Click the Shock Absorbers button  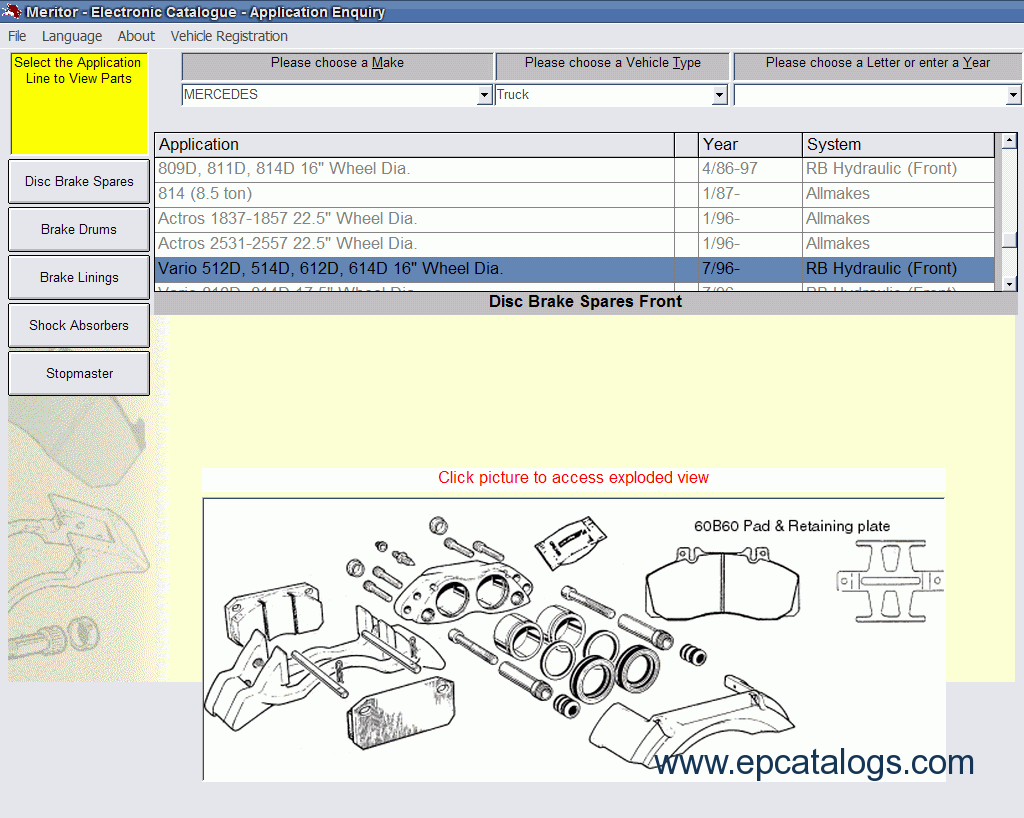coord(79,325)
